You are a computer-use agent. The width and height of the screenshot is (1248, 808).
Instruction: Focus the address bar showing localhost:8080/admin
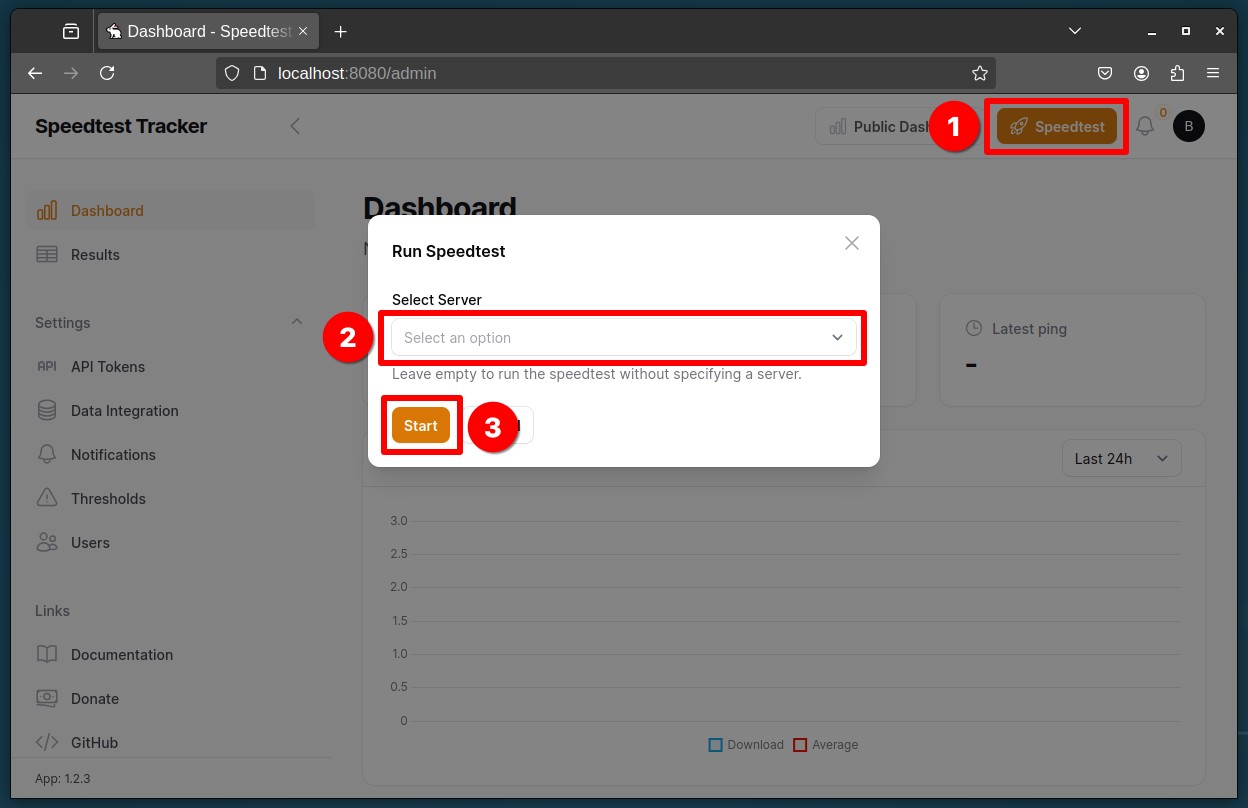[606, 73]
